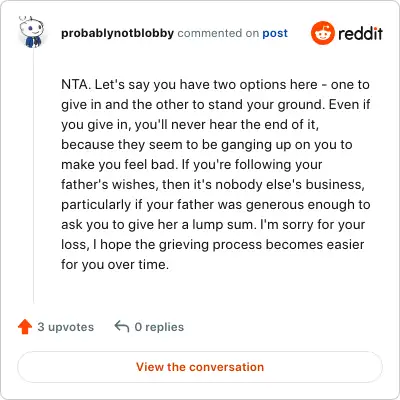This screenshot has width=400, height=400.
Task: Open the probablynotblobby username link
Action: point(117,33)
